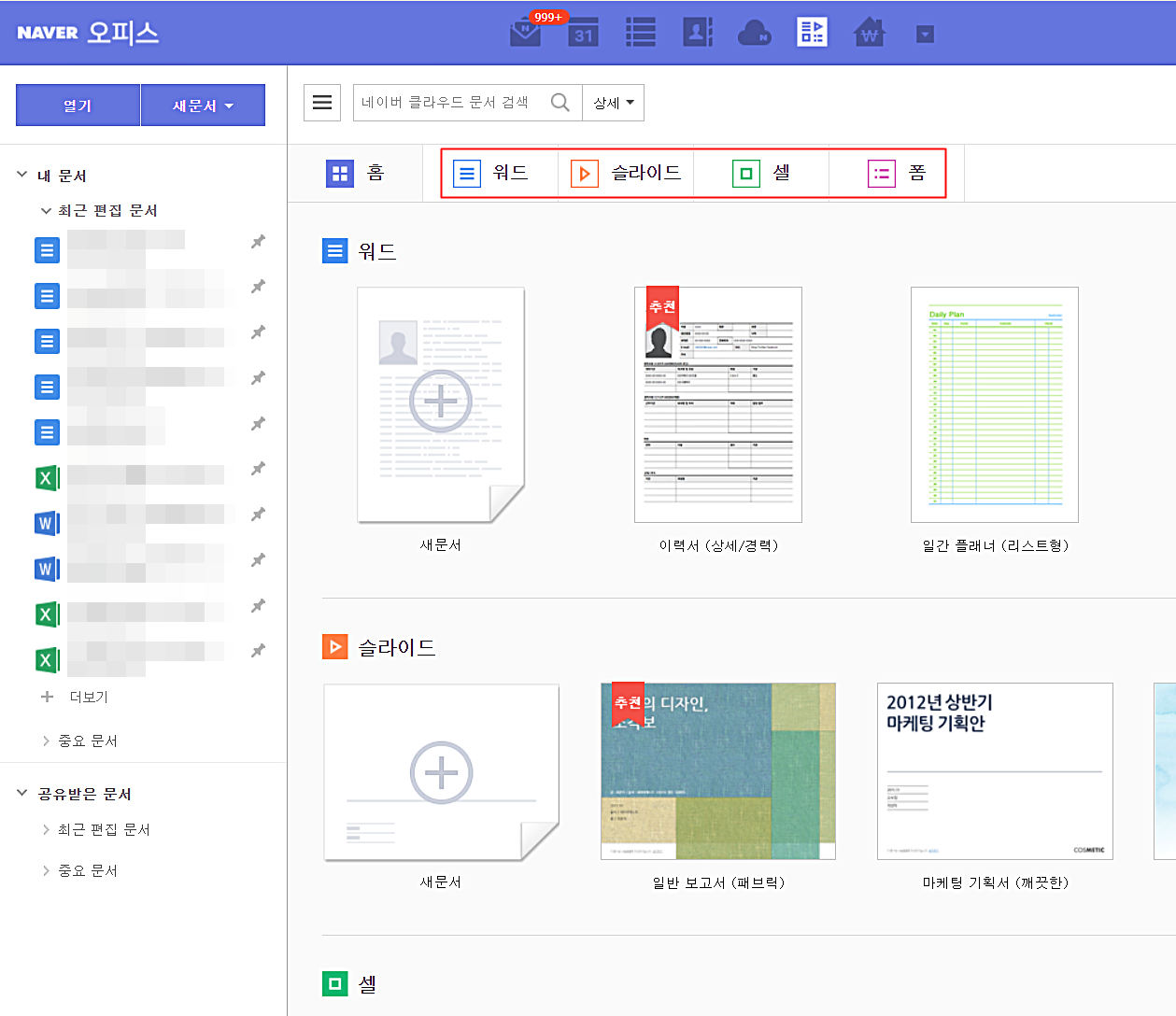Create a 새문서 in the 워드 section
1176x1016 pixels.
[441, 404]
